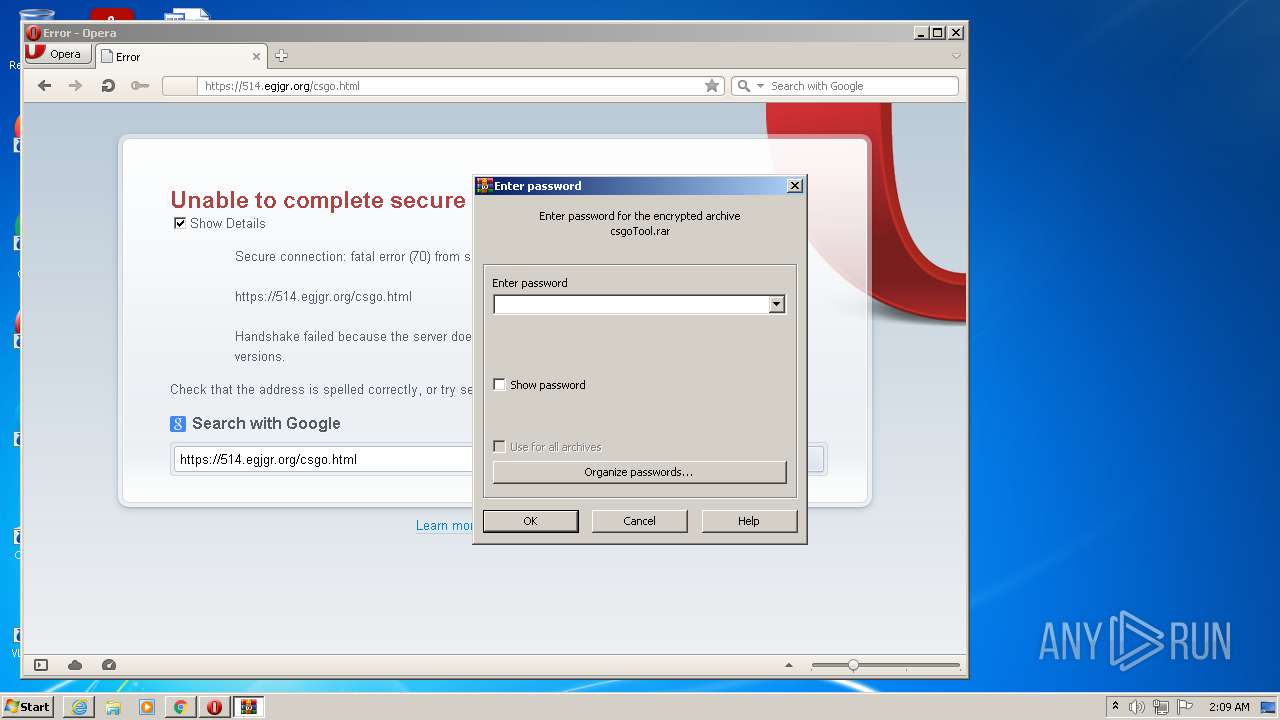This screenshot has width=1280, height=720.
Task: Open a new tab with plus button
Action: (281, 56)
